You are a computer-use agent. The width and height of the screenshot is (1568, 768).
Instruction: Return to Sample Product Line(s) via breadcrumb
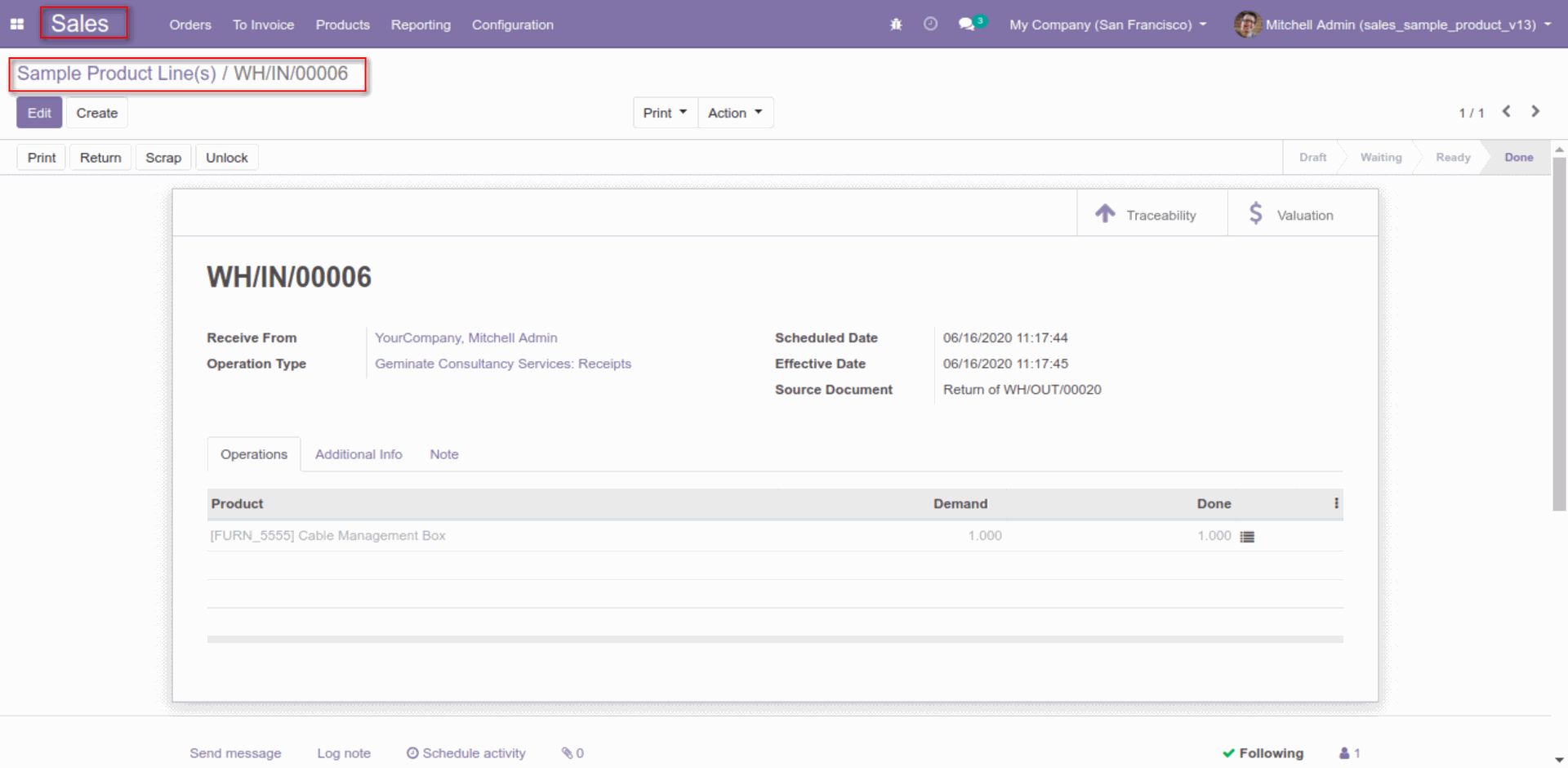114,74
